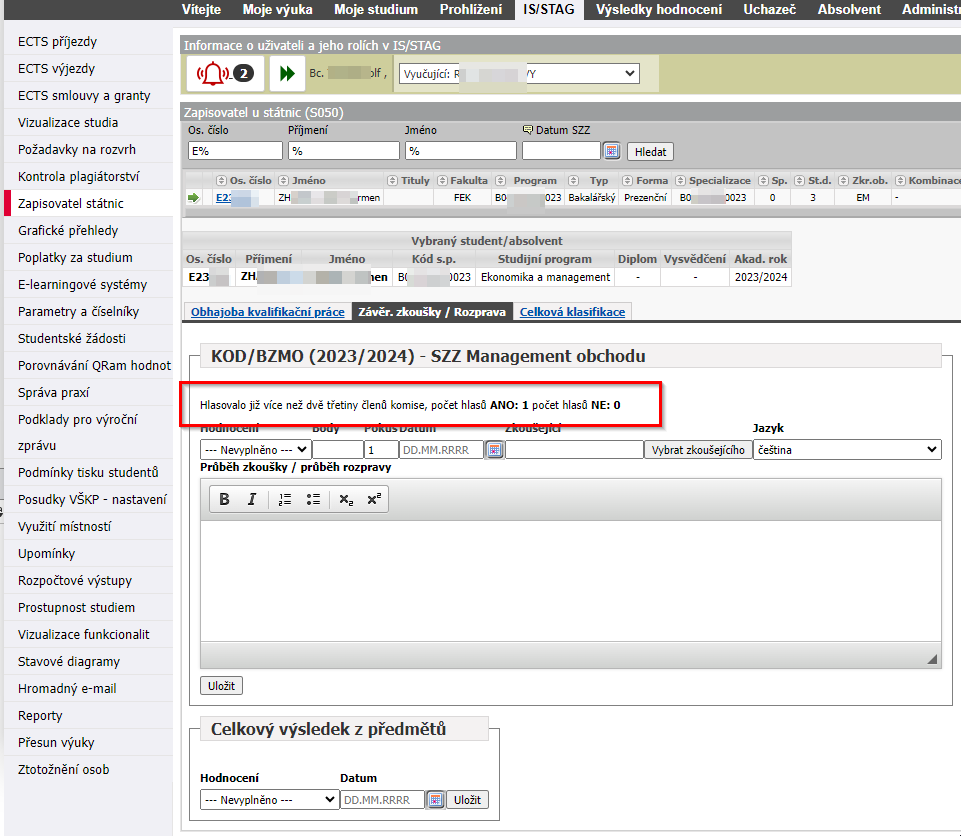Click the exam date DD.MM.RRRR field
The height and width of the screenshot is (836, 961).
441,450
